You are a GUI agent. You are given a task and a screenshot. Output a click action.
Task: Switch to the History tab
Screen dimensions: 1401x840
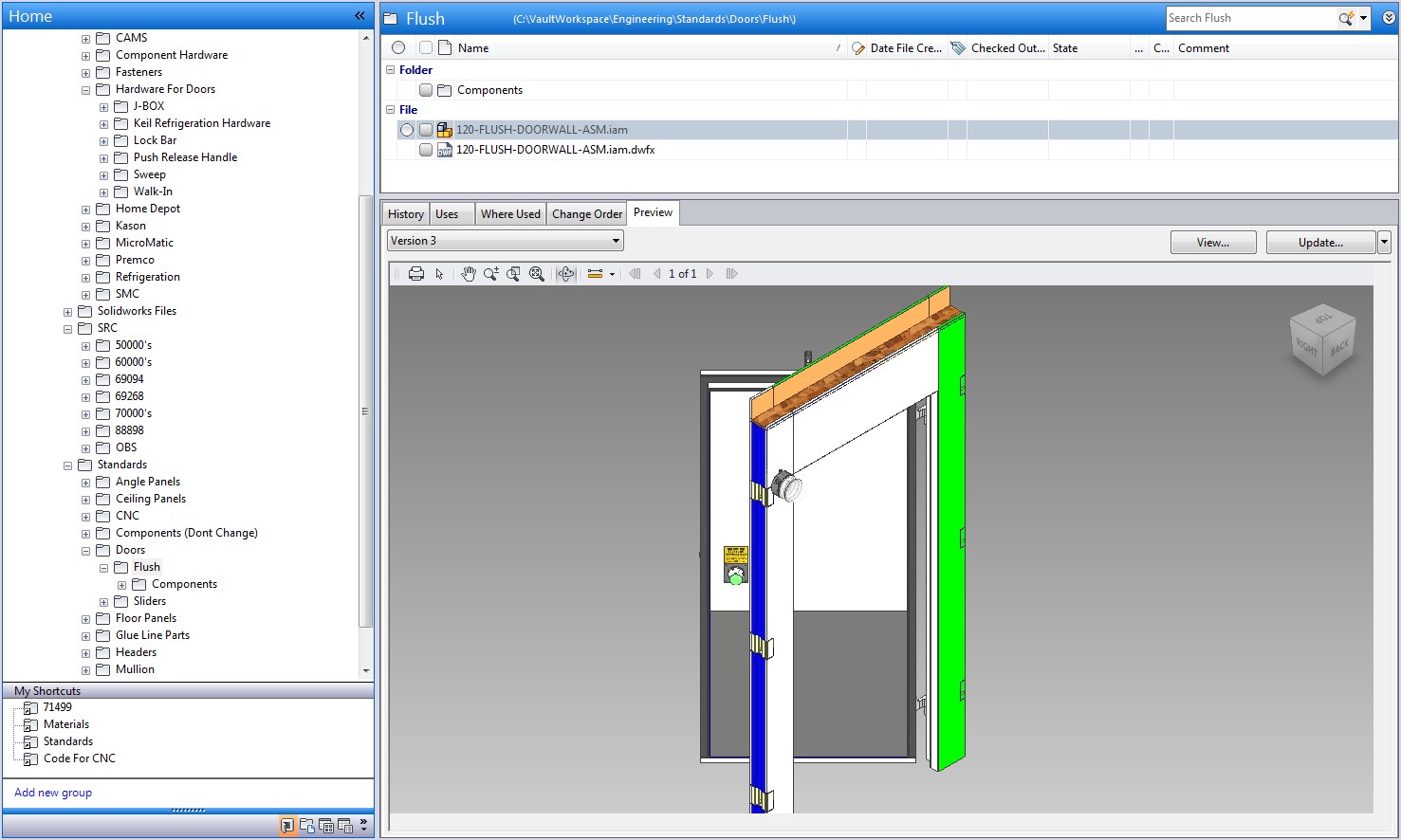click(x=405, y=212)
